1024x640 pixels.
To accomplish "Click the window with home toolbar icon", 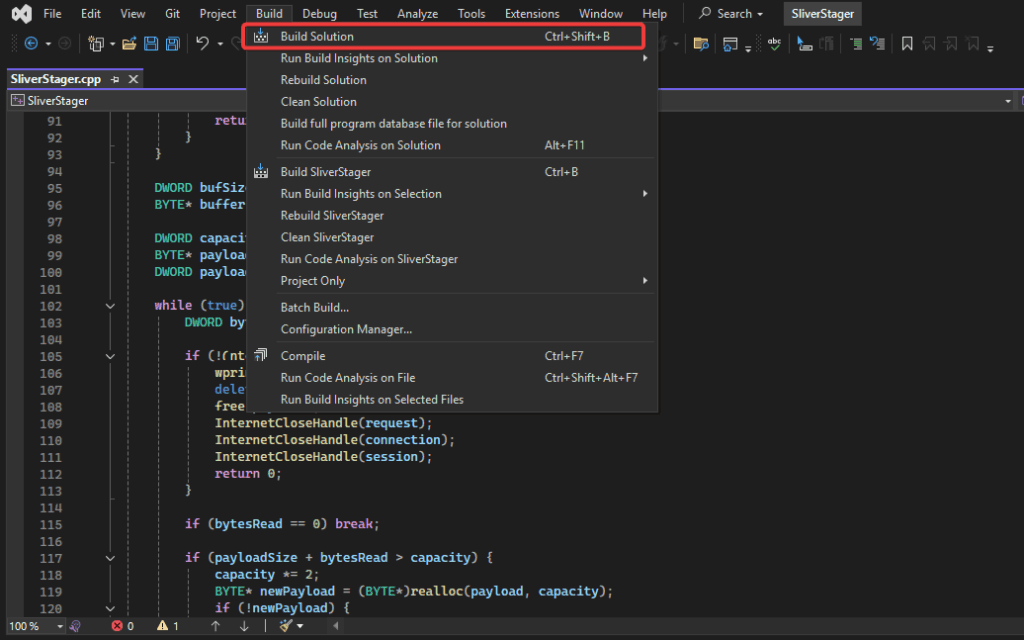I will [730, 44].
